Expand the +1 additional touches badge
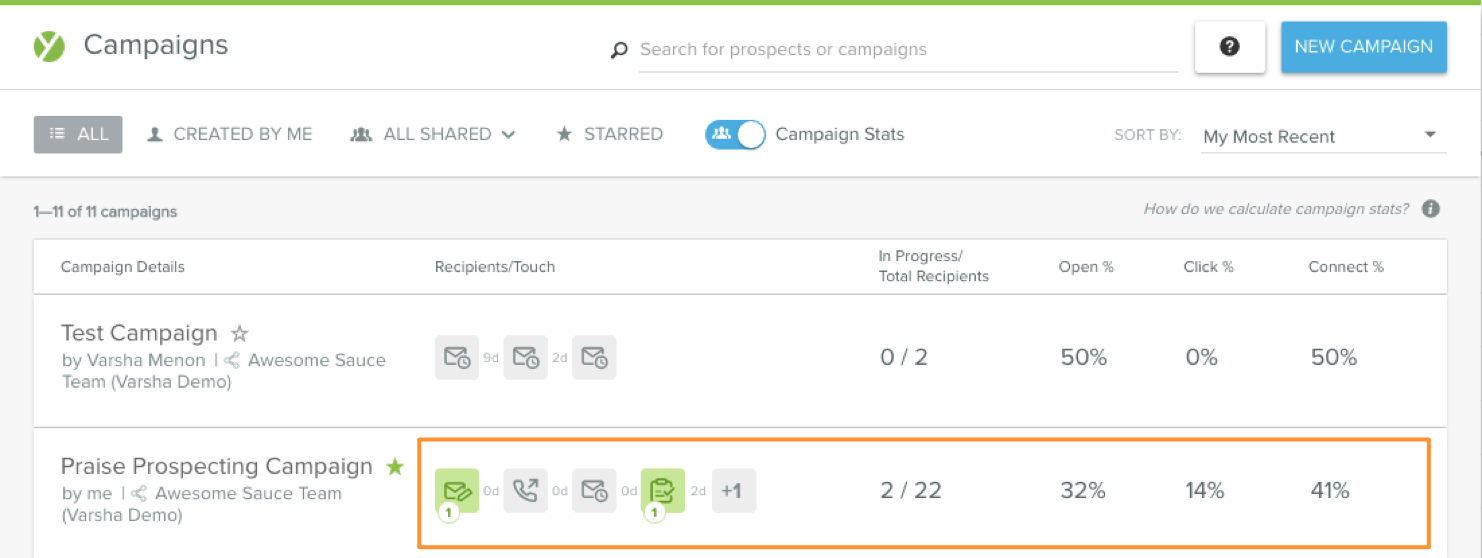Viewport: 1482px width, 558px height. (x=733, y=491)
